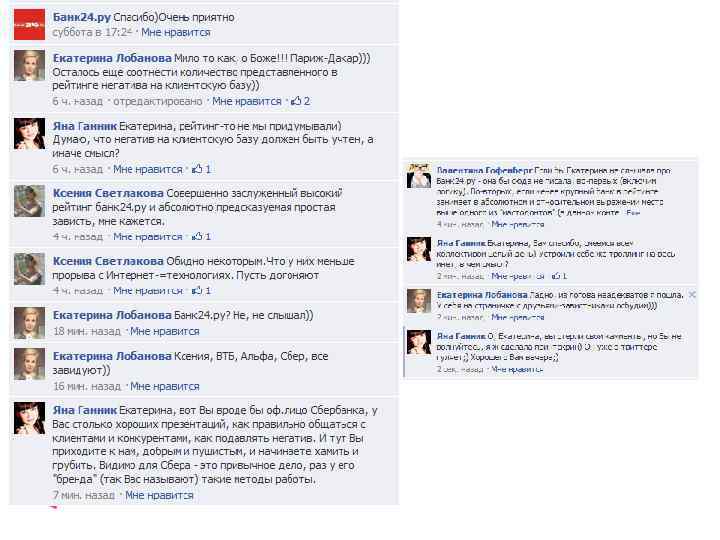Click thumbs-up on Ксения's Обидно некоторым comment
Screen dimensions: 720x540
pos(197,291)
